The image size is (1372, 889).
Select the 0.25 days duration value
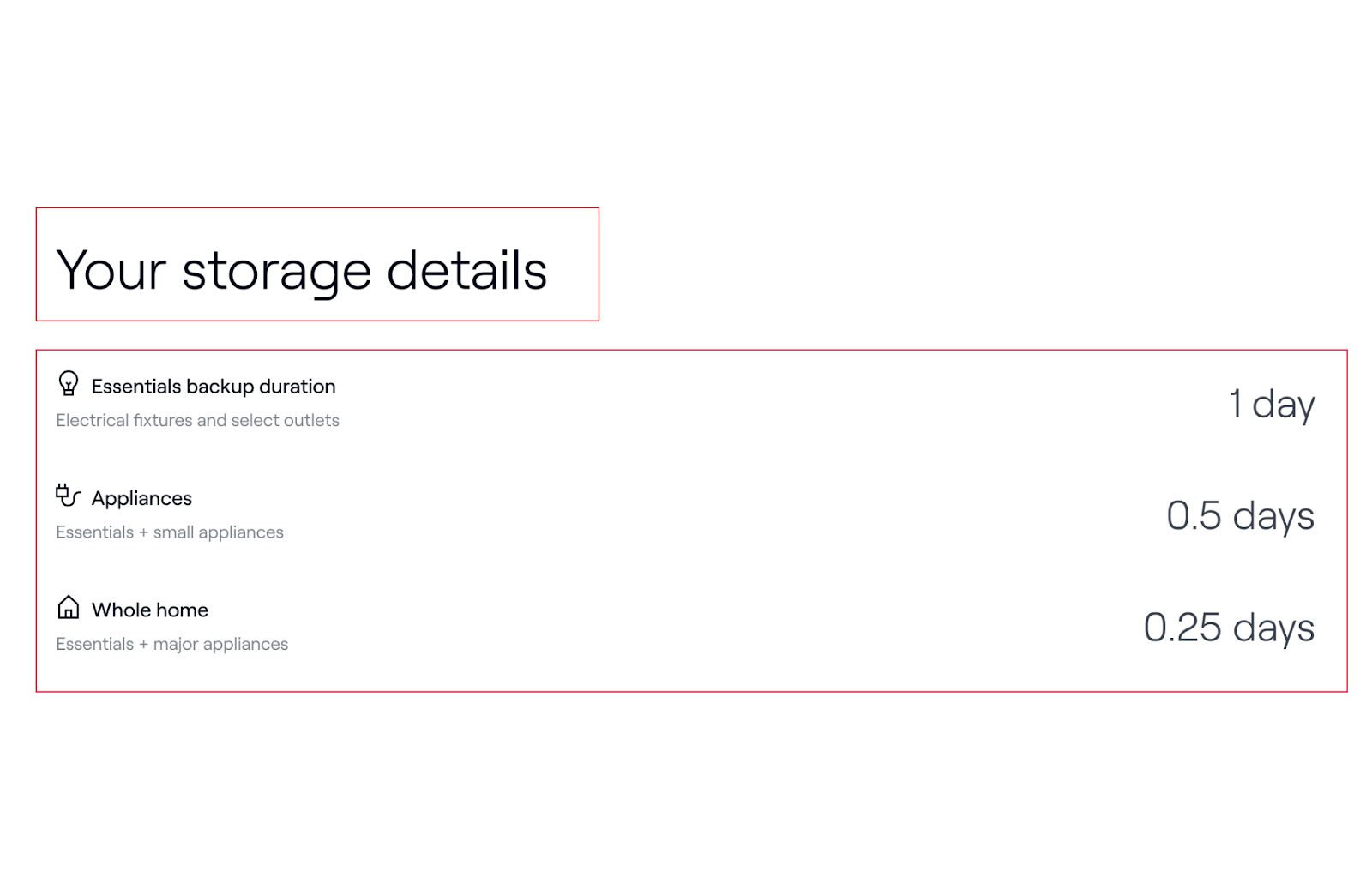tap(1229, 628)
